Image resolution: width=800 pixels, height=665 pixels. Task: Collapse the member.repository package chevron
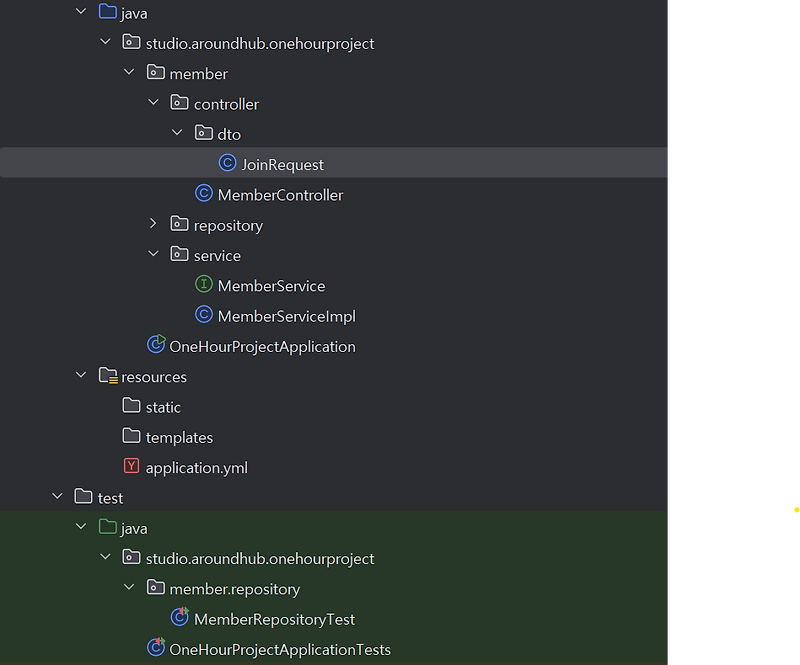tap(129, 587)
